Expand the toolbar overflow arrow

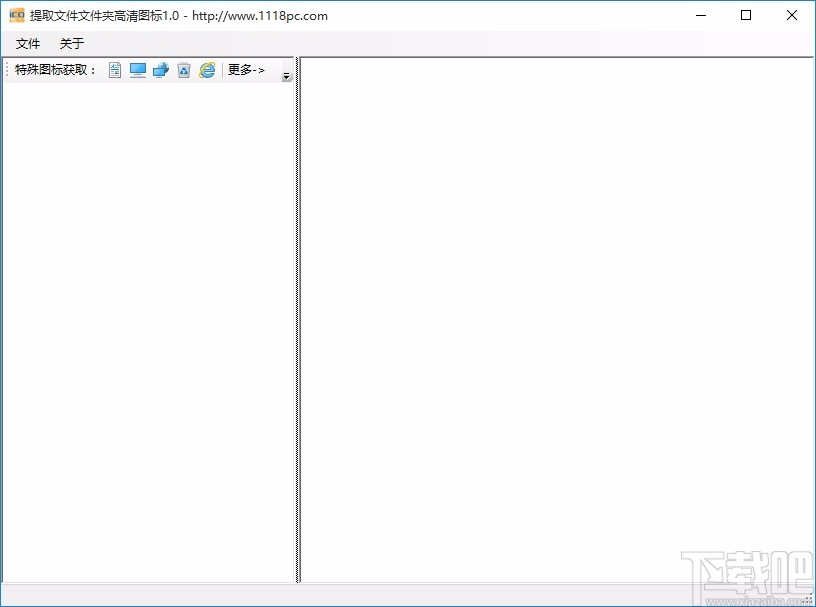(x=286, y=71)
